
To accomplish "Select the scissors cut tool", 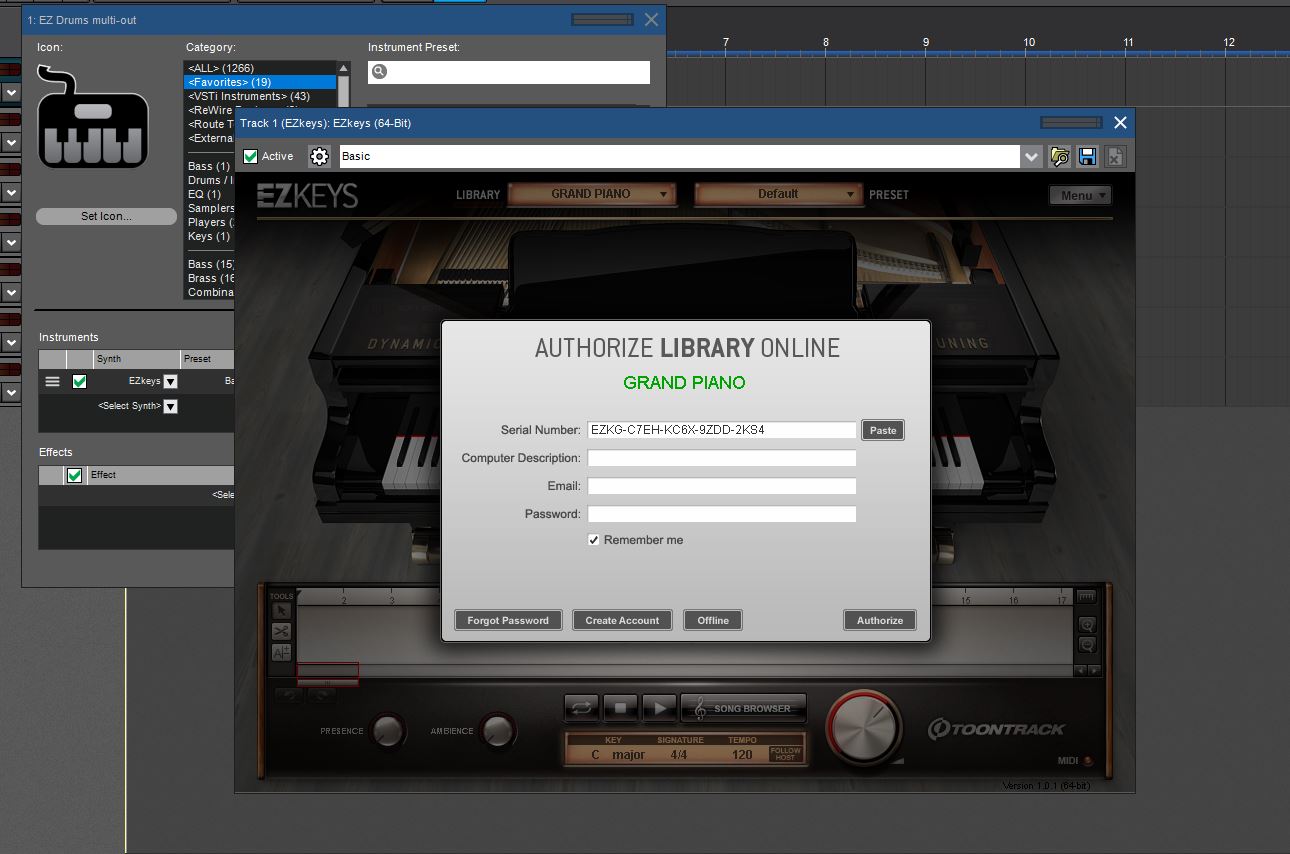I will [x=281, y=631].
